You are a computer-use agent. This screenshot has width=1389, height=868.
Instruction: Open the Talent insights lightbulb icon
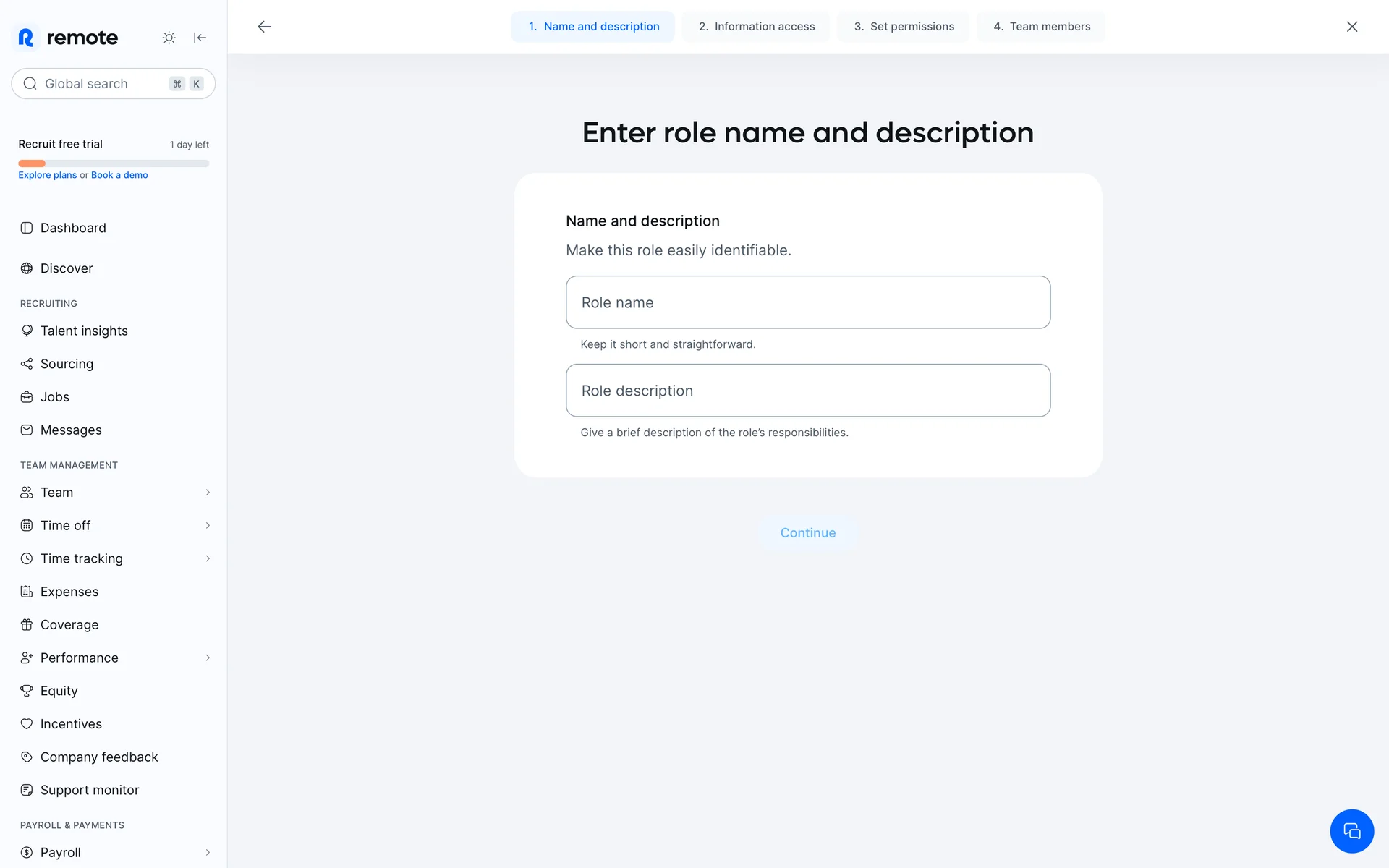[27, 331]
